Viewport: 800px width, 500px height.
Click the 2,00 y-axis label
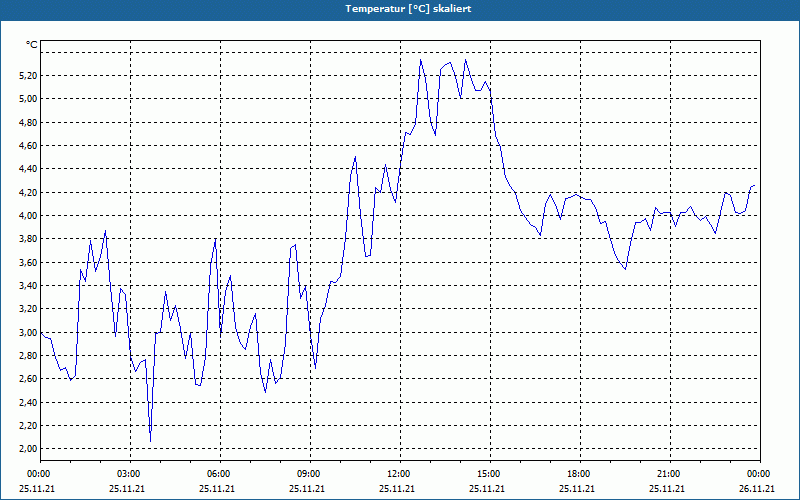pos(29,448)
